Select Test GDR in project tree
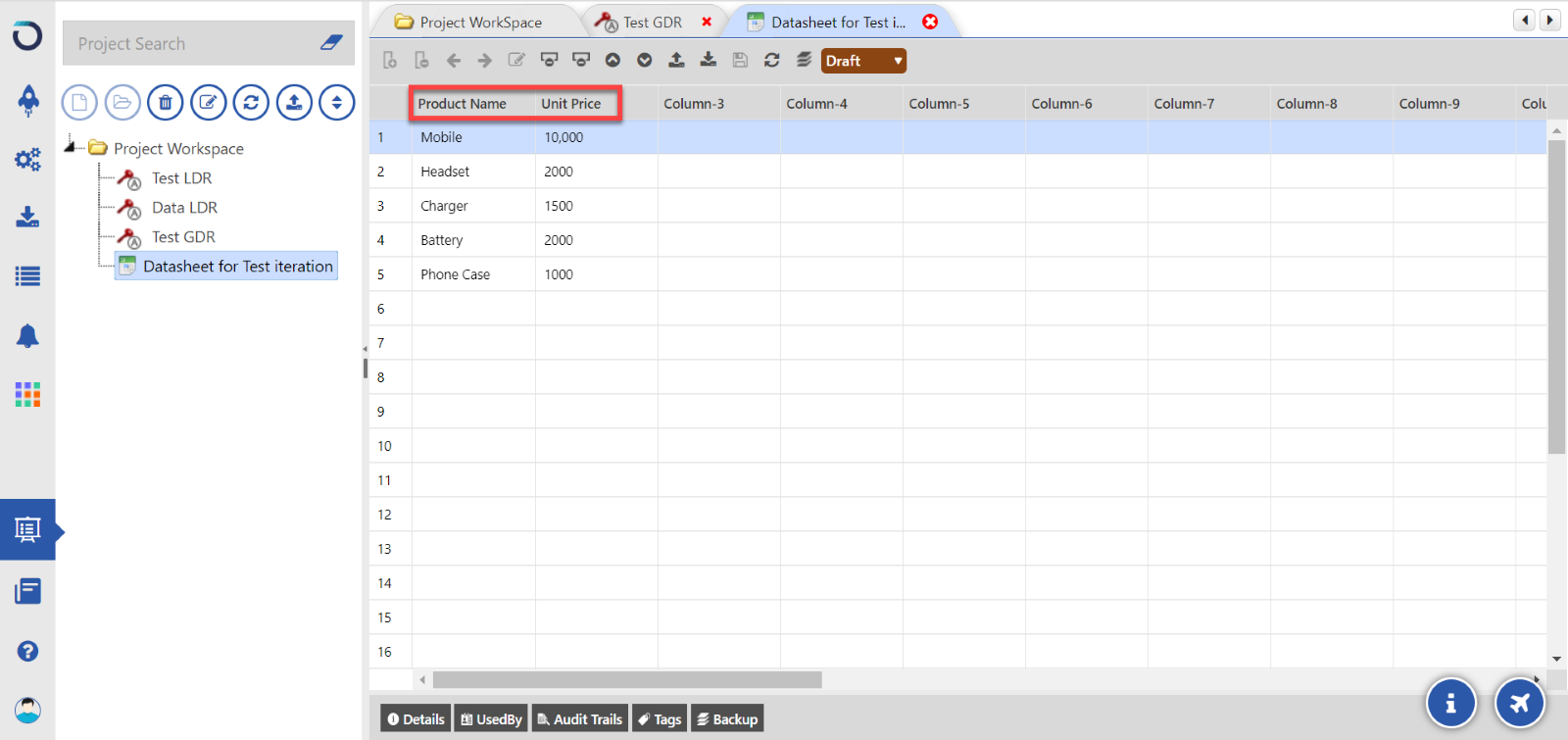 point(183,237)
